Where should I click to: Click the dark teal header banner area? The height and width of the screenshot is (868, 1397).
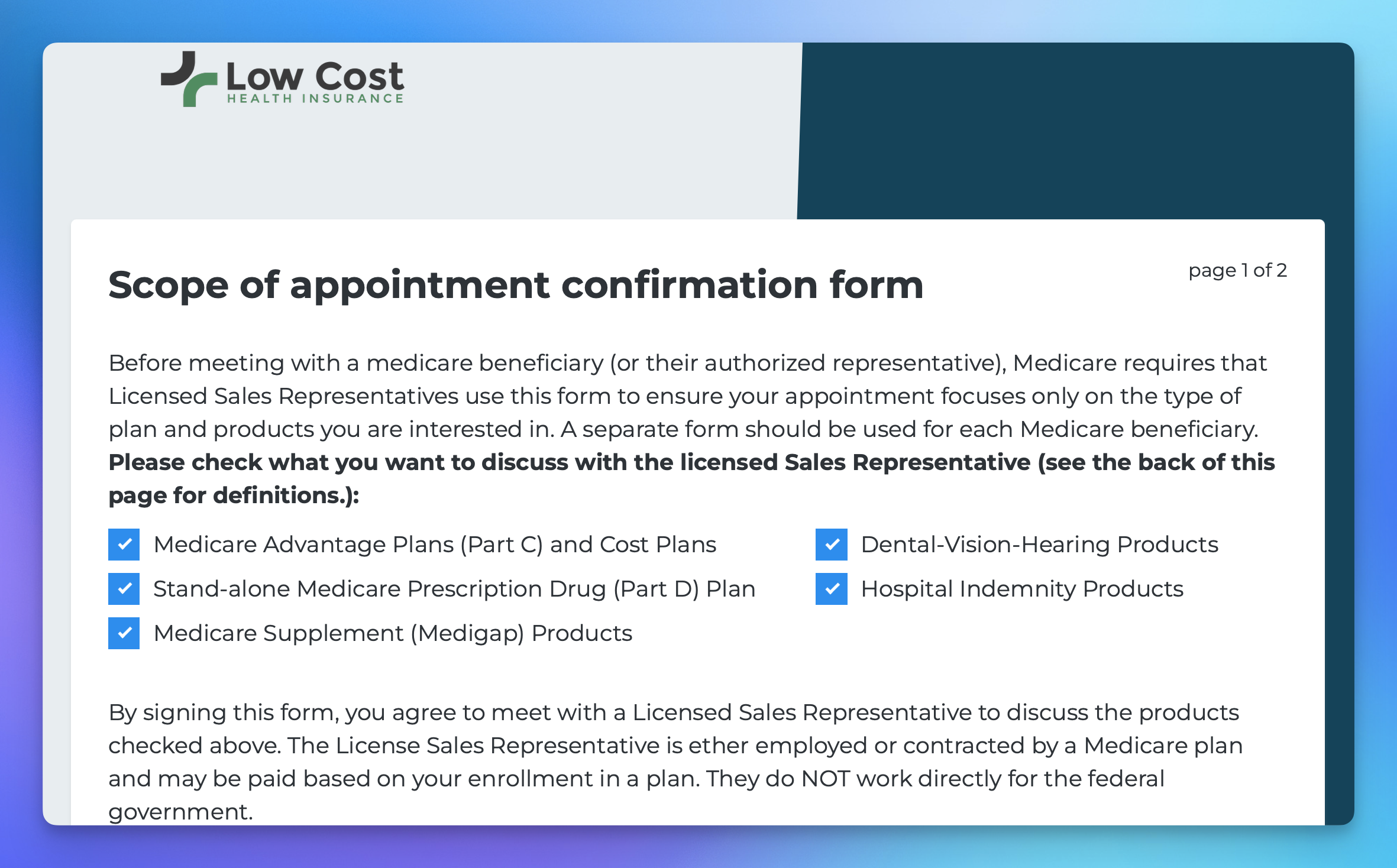1075,131
